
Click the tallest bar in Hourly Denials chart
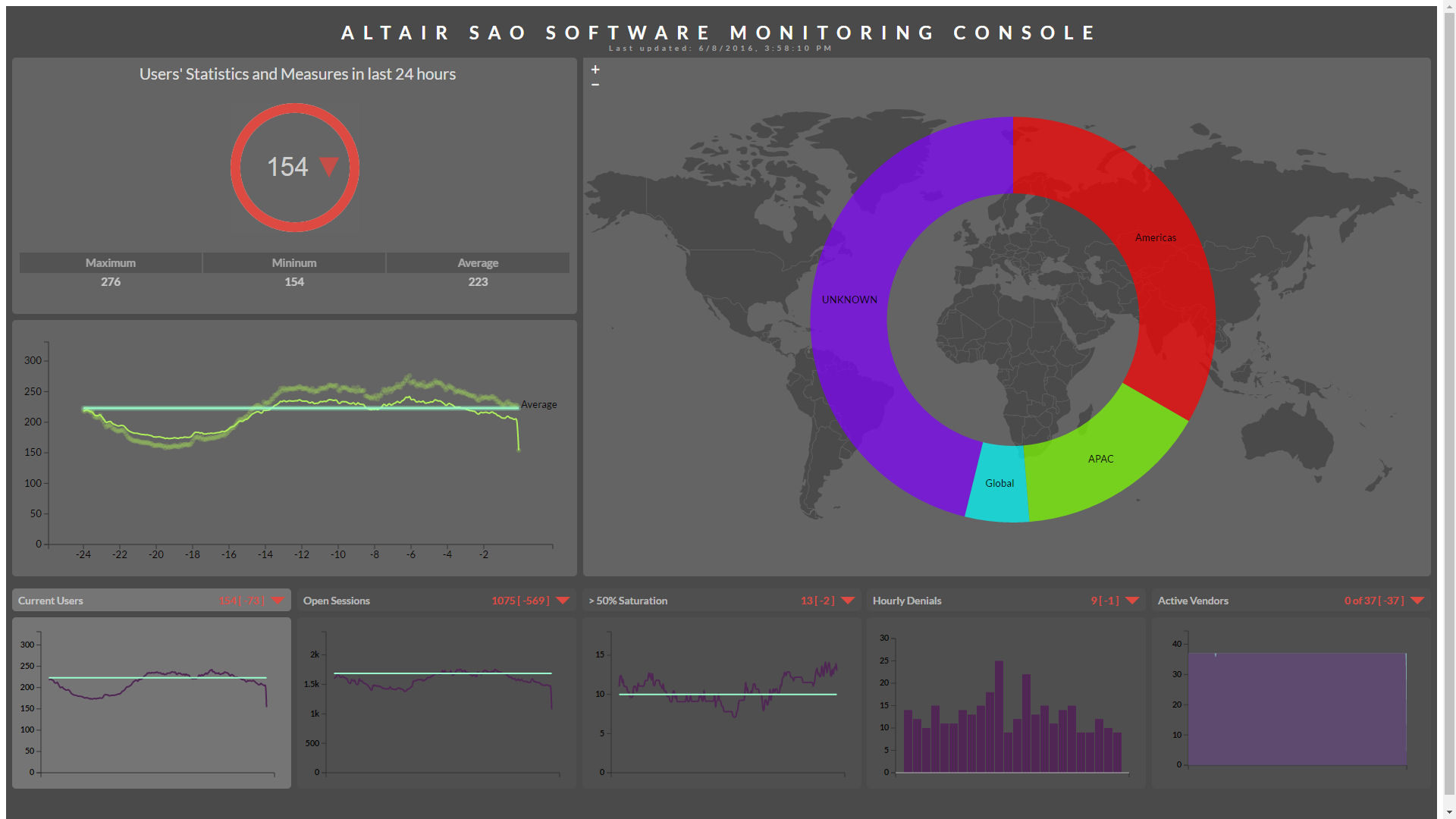[999, 717]
